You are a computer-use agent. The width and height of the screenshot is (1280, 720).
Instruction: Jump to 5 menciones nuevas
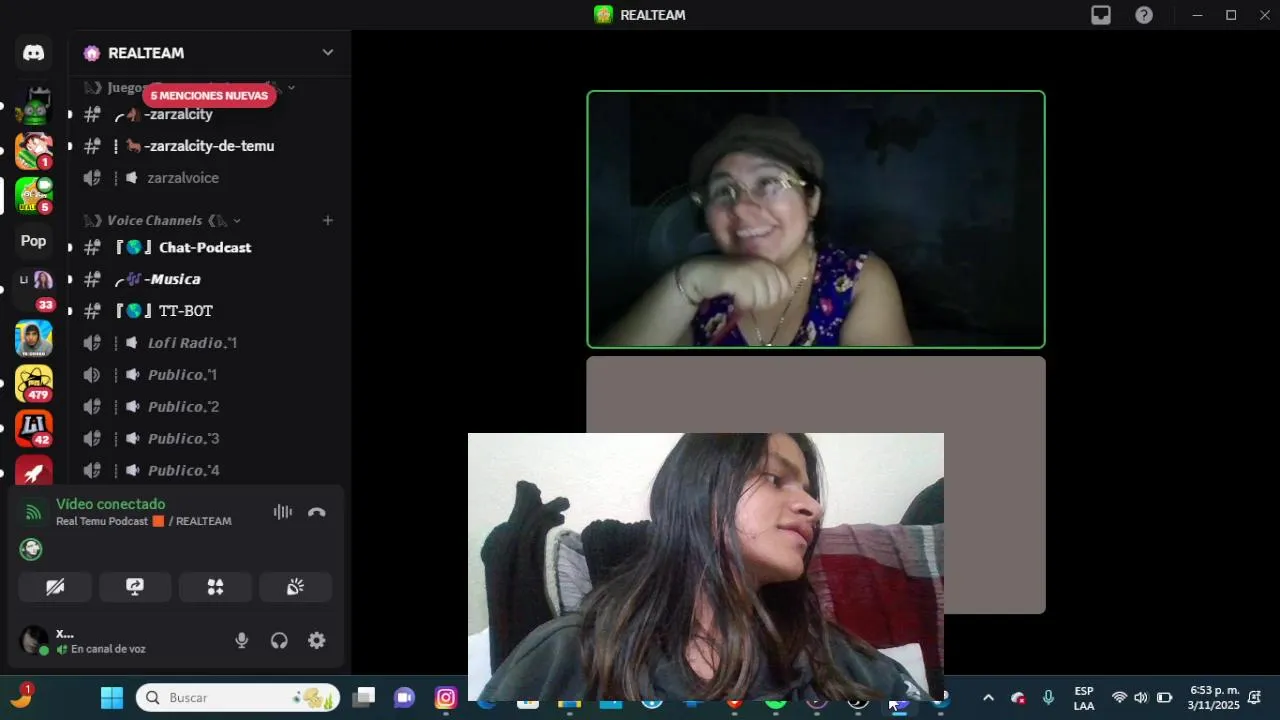pos(209,95)
